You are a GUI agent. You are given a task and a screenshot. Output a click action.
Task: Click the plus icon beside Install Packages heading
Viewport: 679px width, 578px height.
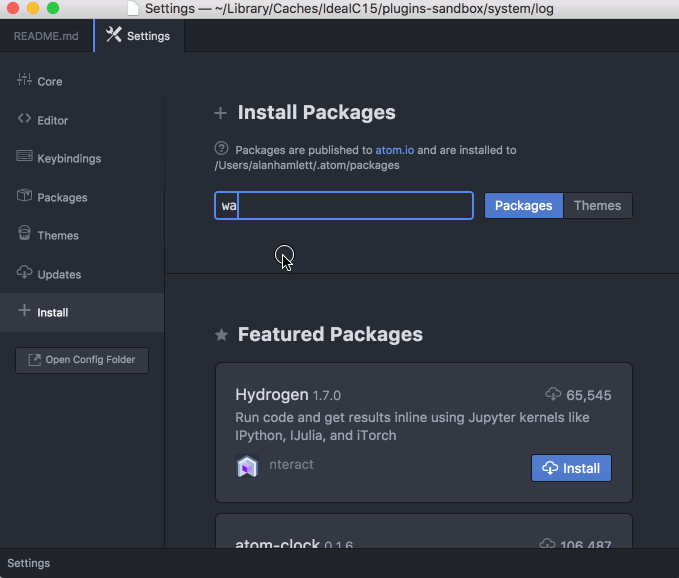click(220, 113)
